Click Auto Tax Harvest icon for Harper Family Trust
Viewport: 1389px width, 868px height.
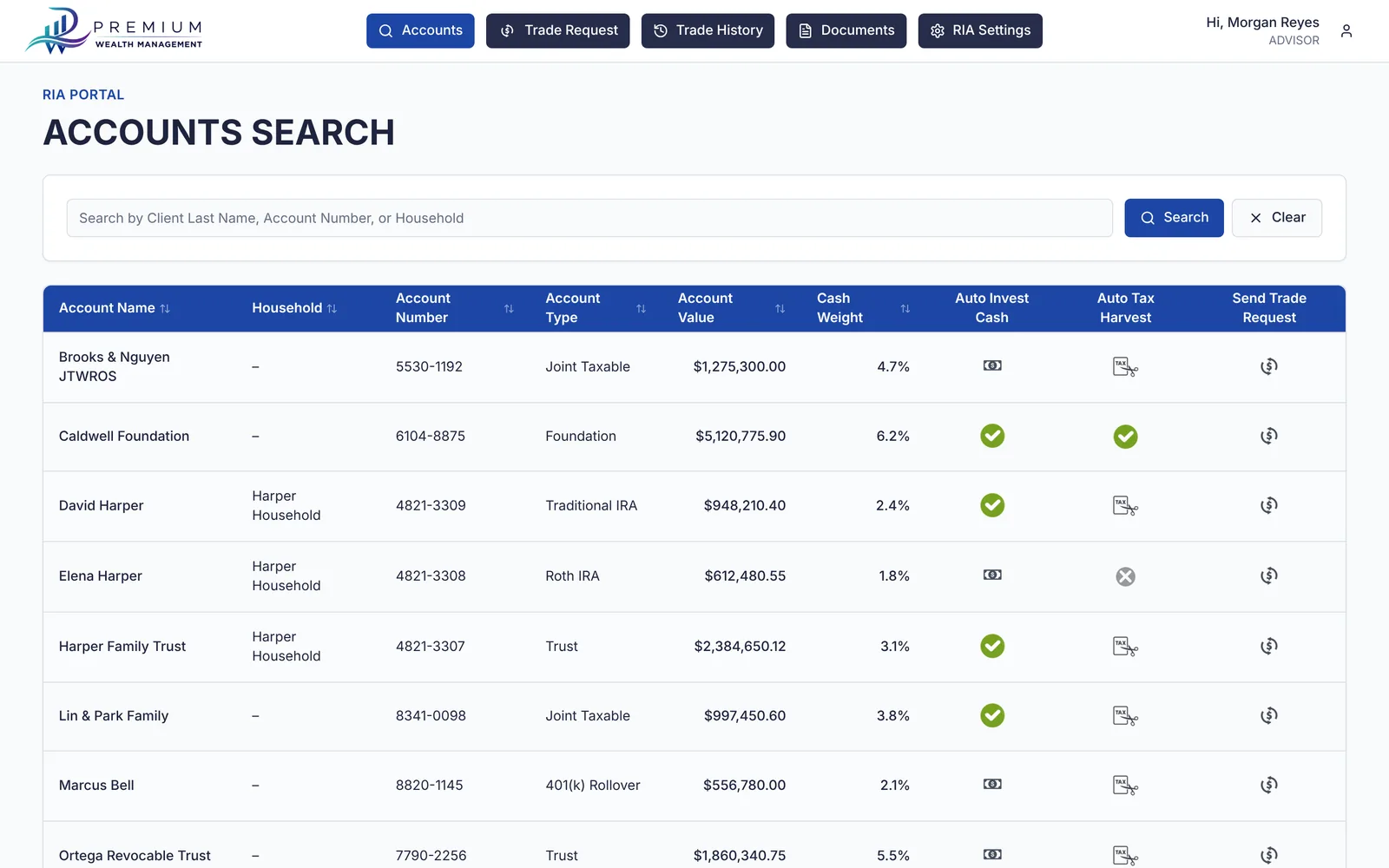[1125, 647]
